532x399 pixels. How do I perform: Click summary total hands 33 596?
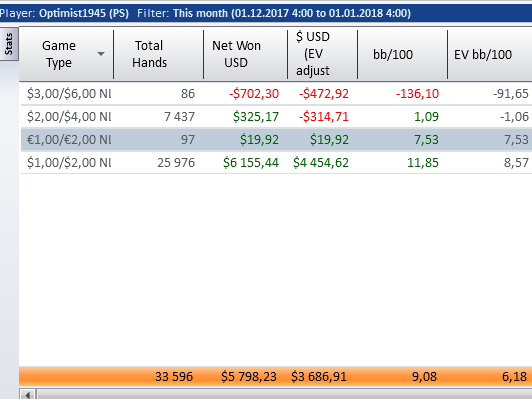[174, 377]
